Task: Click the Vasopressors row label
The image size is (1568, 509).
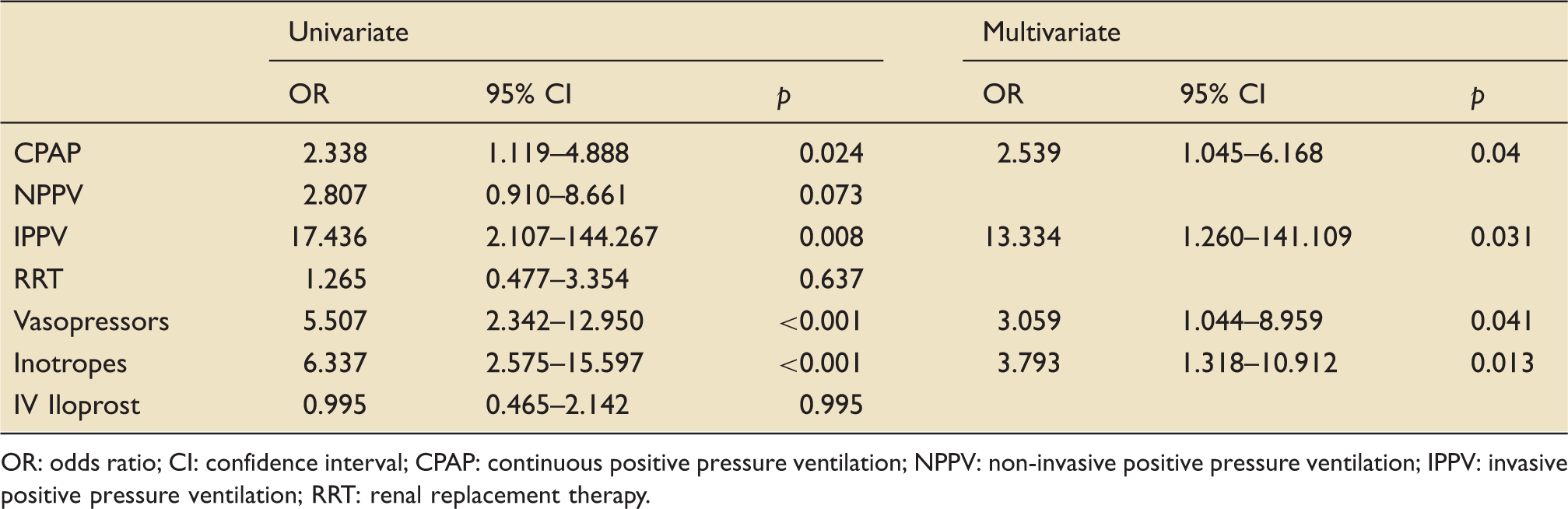Action: tap(91, 321)
